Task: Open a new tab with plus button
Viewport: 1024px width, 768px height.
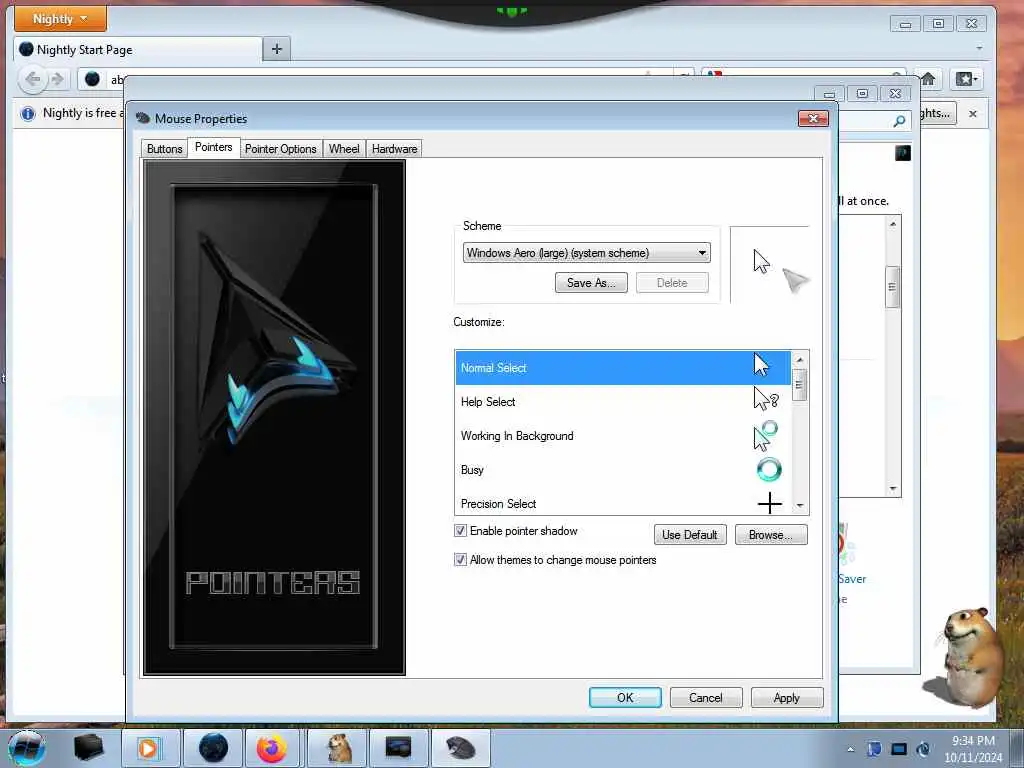Action: point(277,49)
